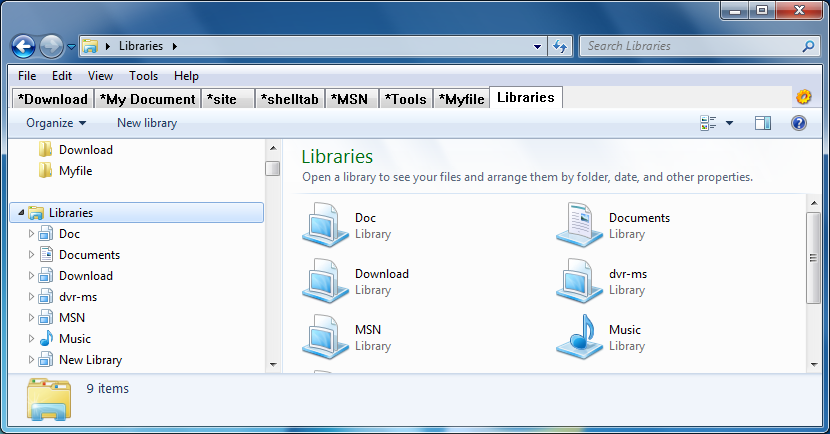Click Doc library icon in navigation tree

(x=46, y=233)
